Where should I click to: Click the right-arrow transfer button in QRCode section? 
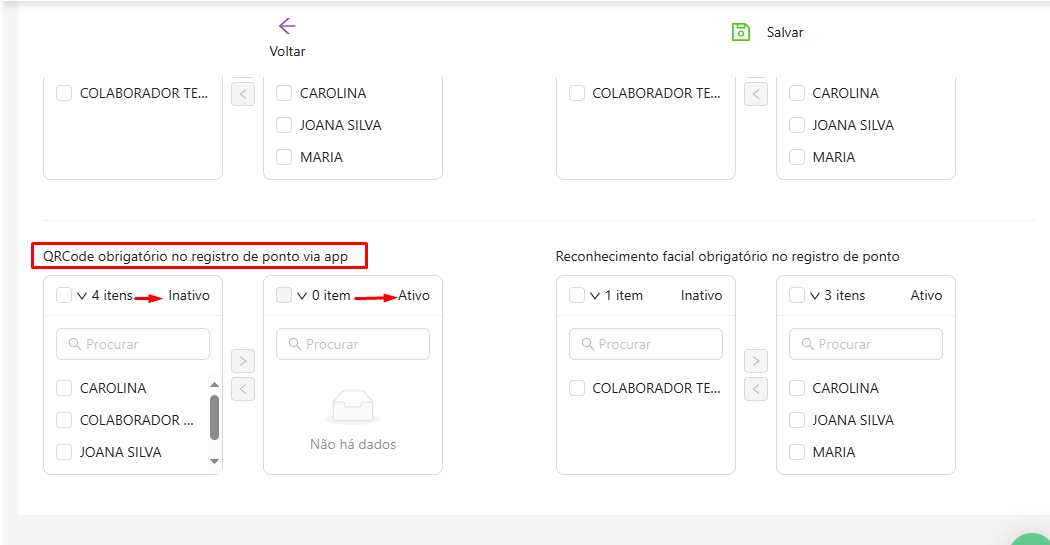[243, 360]
